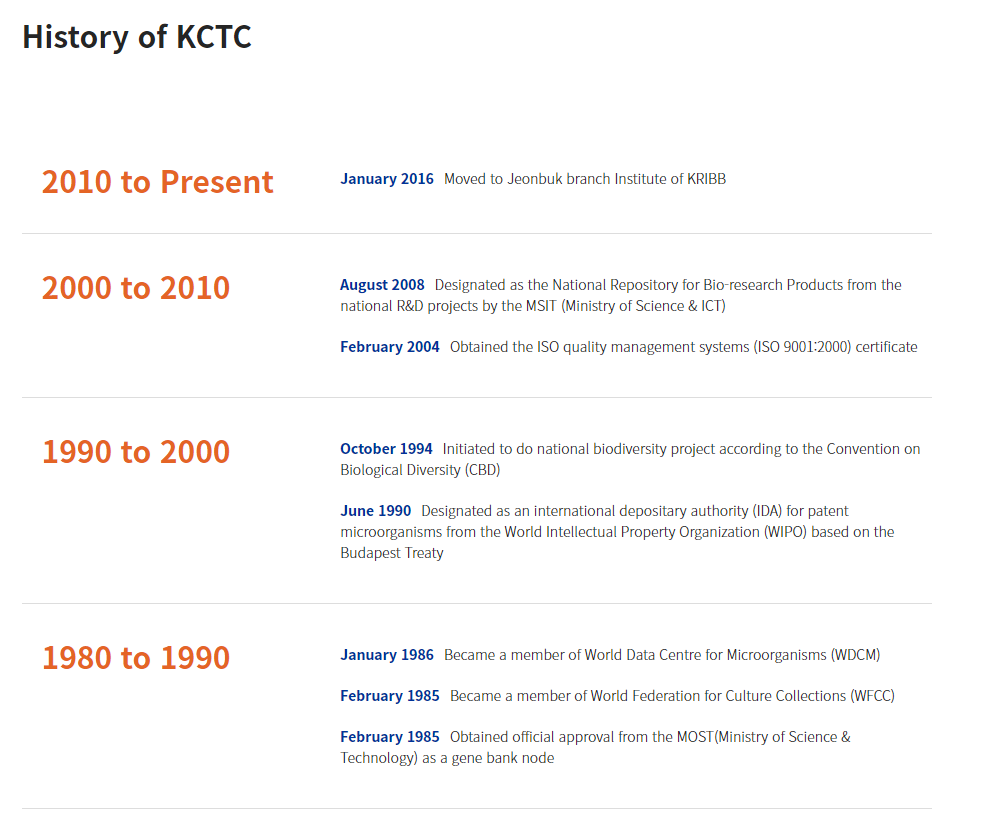This screenshot has height=837, width=994.
Task: Select the 1990 to 2000 period heading
Action: point(136,452)
